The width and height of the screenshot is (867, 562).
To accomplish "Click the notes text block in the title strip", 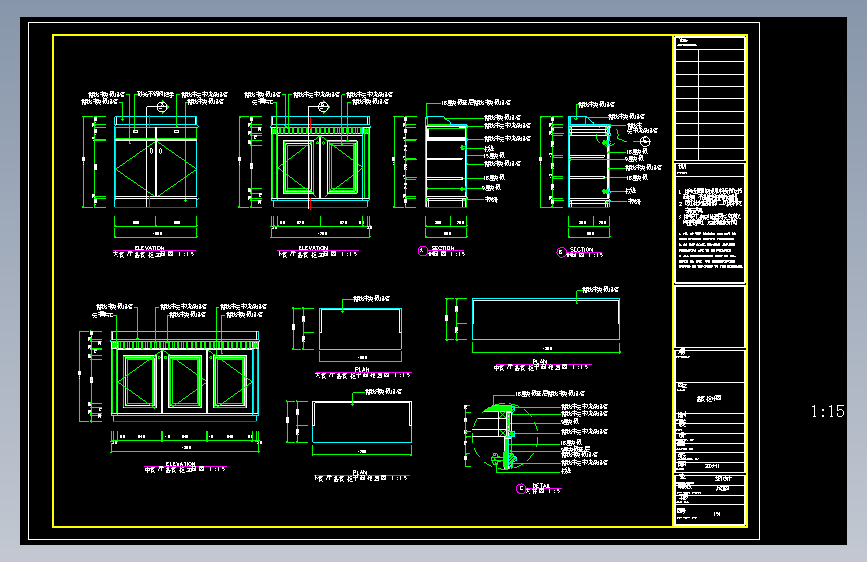I will pyautogui.click(x=710, y=228).
